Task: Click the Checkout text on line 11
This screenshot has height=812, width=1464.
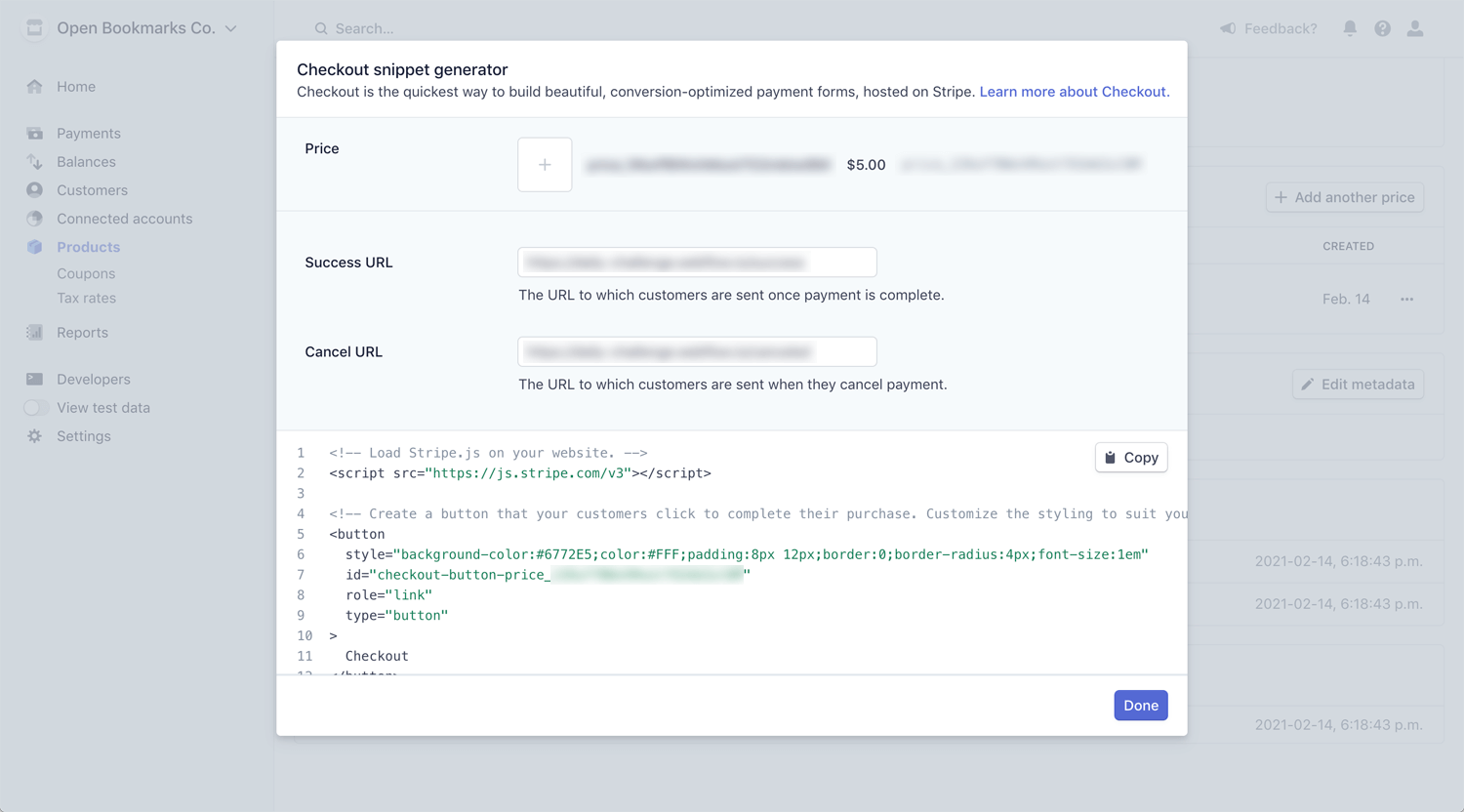Action: [377, 657]
